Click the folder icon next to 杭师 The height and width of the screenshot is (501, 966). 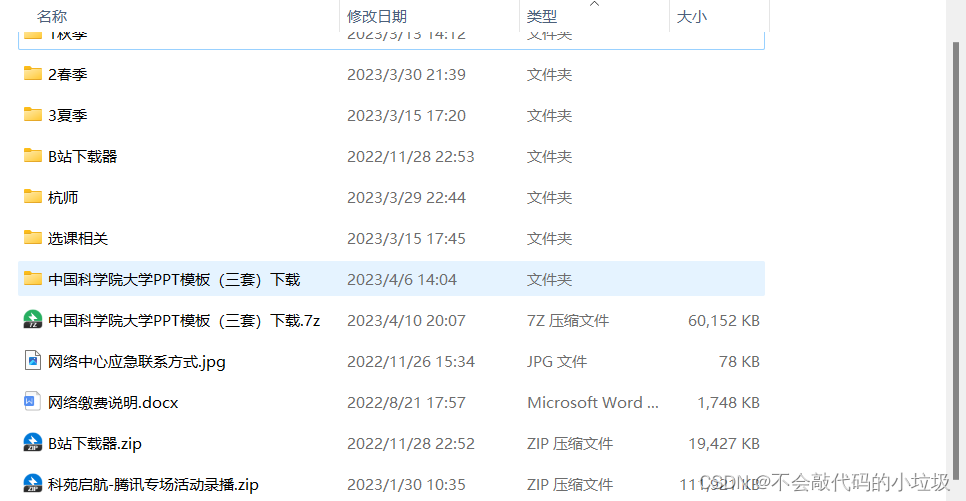pyautogui.click(x=33, y=197)
